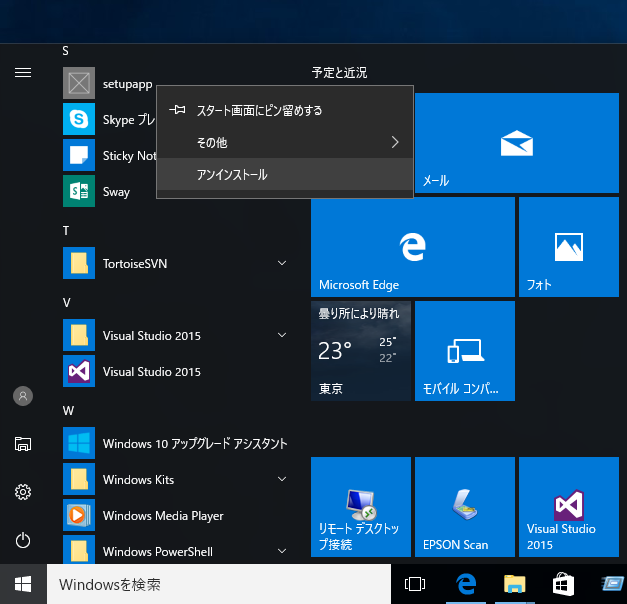Click the Power button icon
The image size is (627, 604).
pyautogui.click(x=23, y=540)
